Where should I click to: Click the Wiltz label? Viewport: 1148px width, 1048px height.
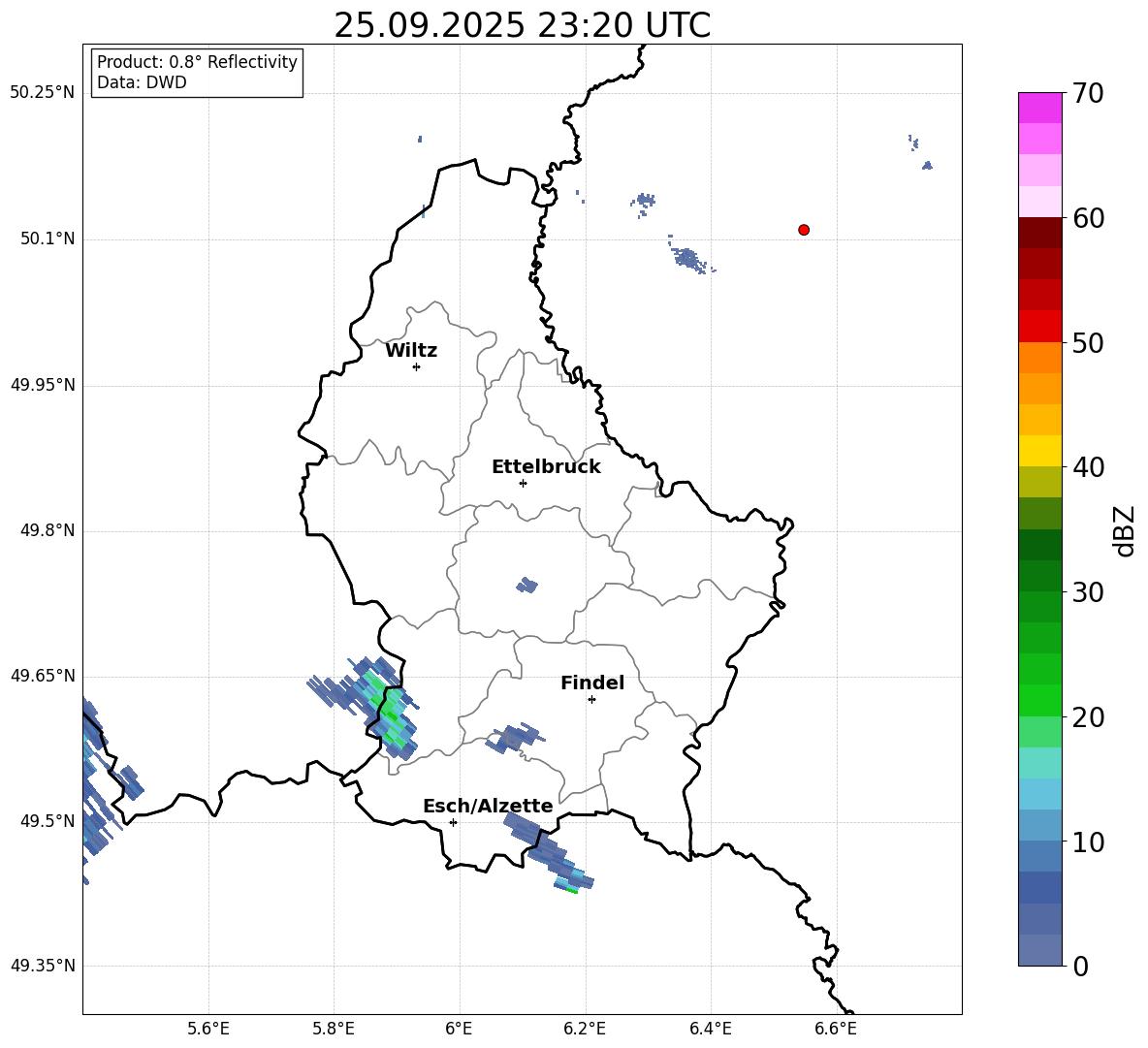[x=411, y=351]
